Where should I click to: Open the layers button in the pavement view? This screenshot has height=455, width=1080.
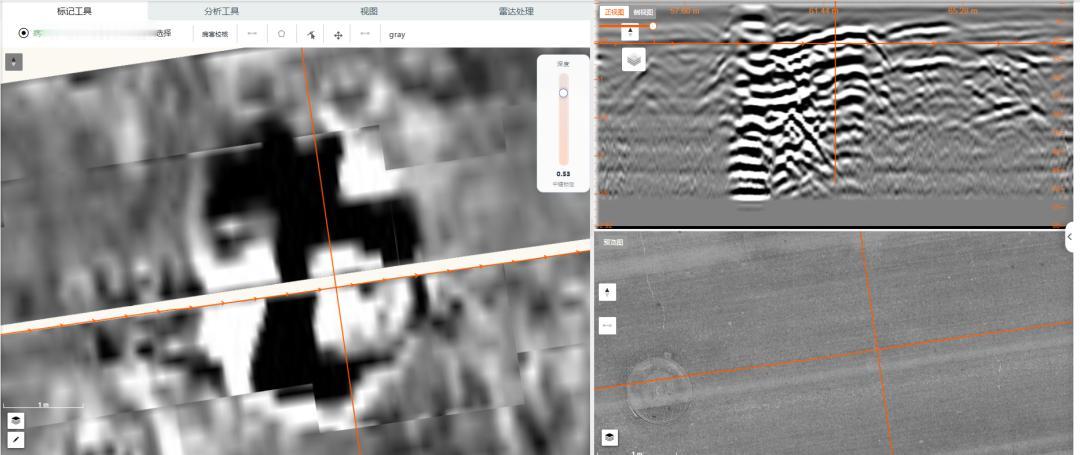[x=610, y=437]
